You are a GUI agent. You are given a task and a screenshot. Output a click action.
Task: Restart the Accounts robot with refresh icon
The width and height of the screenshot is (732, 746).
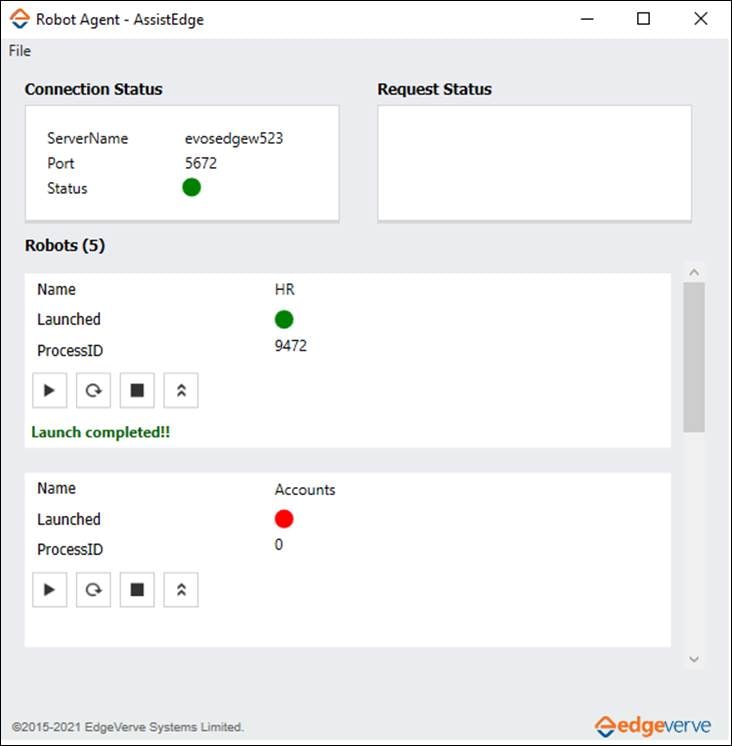click(93, 590)
